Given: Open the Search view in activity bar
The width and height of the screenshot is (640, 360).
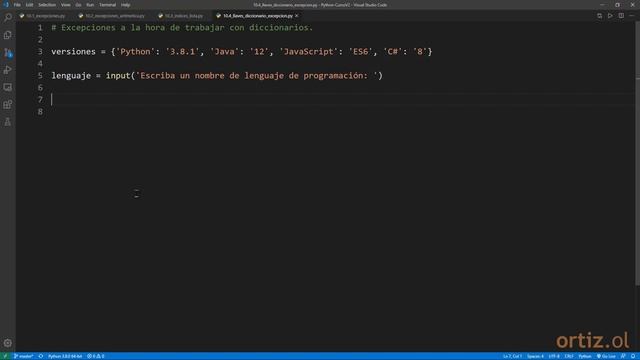Looking at the screenshot, I should coord(7,17).
